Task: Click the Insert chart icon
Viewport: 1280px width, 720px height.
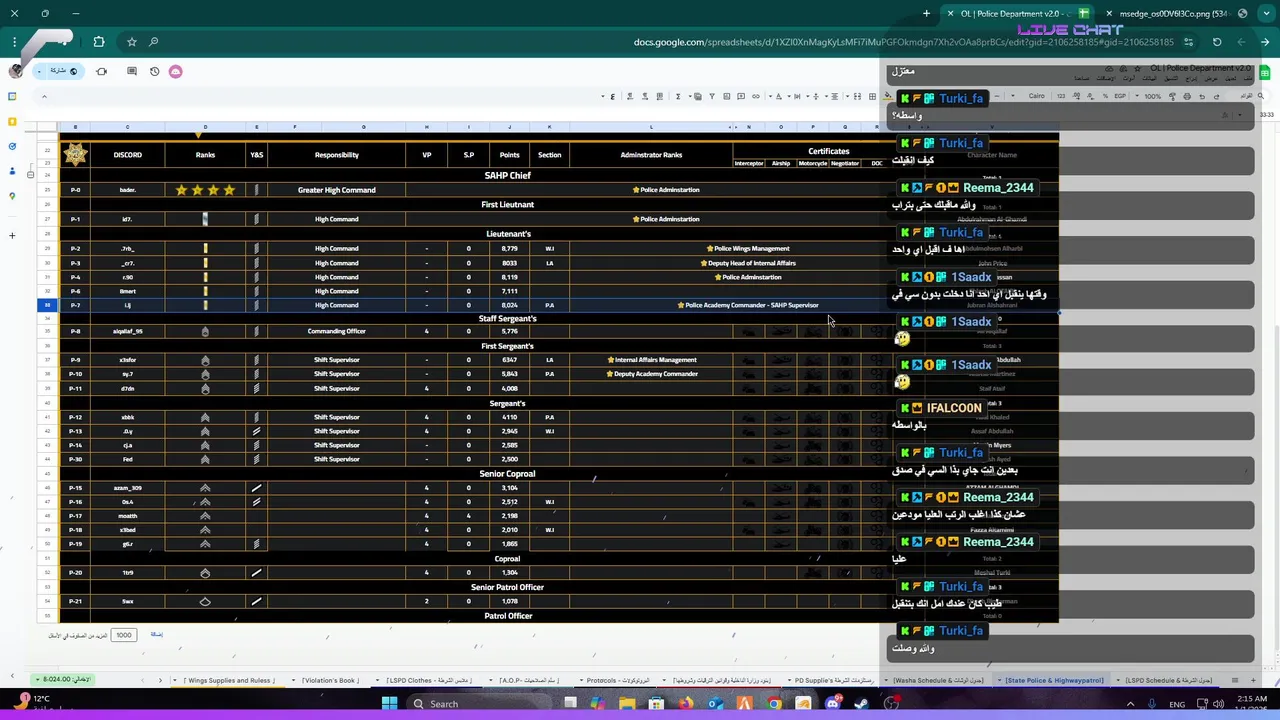Action: (726, 96)
